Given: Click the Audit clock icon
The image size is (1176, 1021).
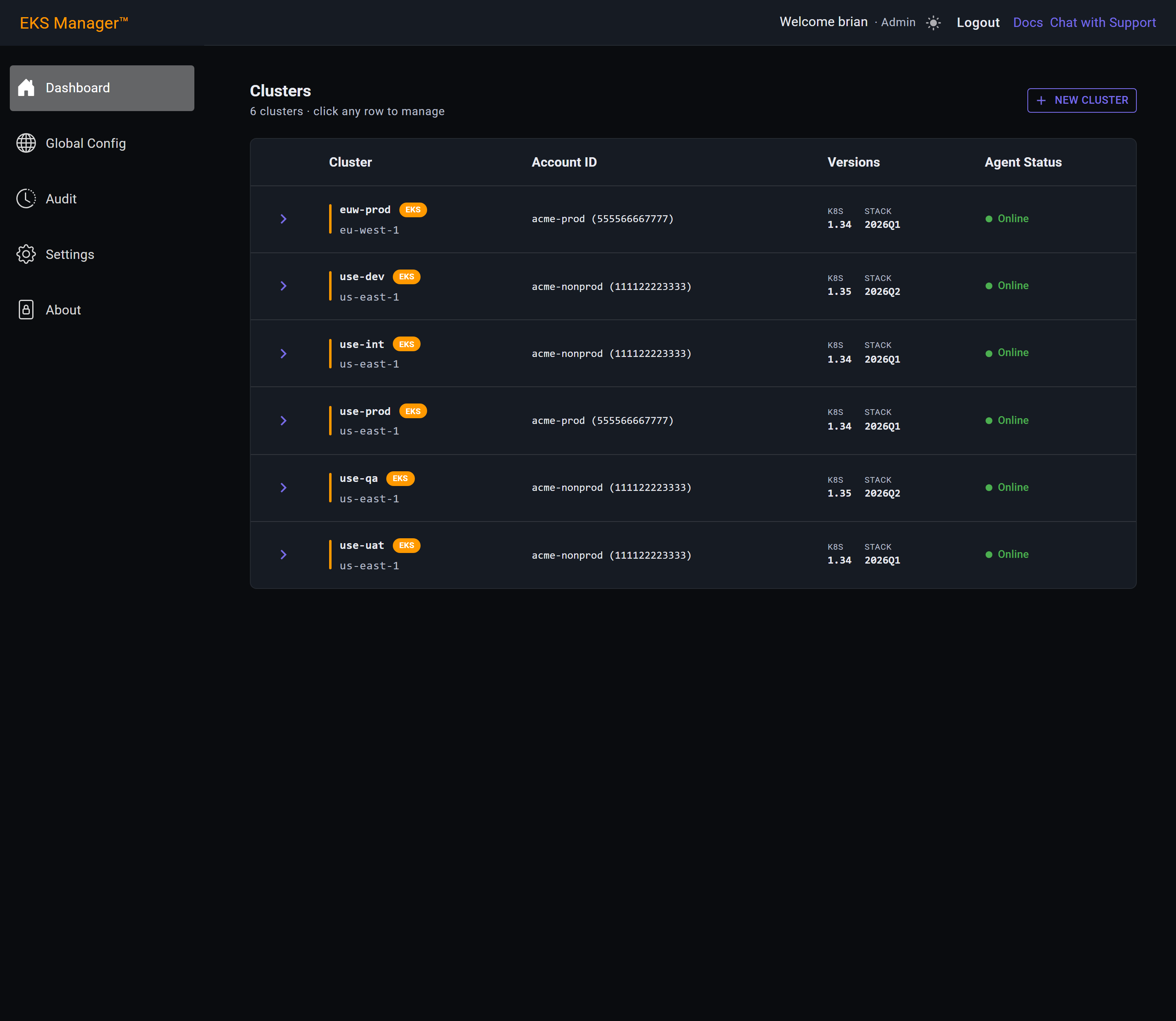Looking at the screenshot, I should [x=26, y=199].
